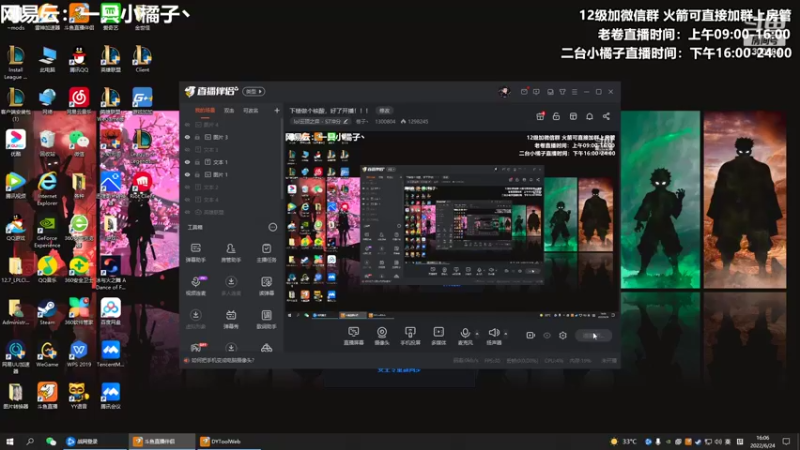Click 修改 to edit stream title
The width and height of the screenshot is (800, 450).
[x=384, y=111]
